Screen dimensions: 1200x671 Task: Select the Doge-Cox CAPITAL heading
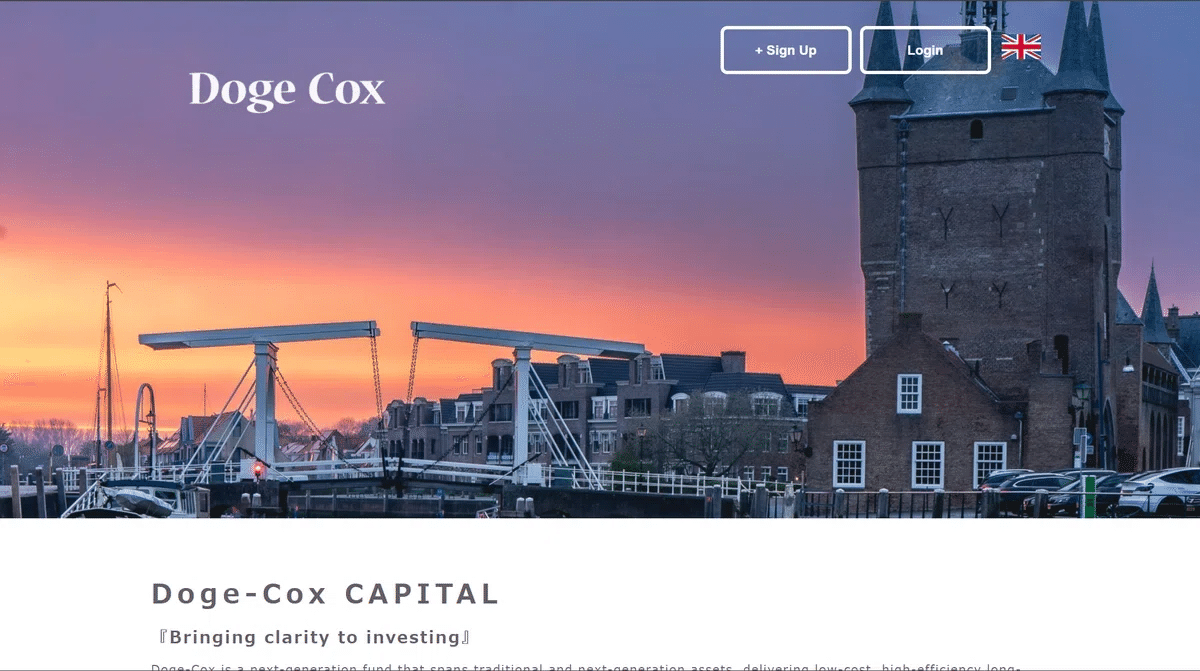pos(325,594)
